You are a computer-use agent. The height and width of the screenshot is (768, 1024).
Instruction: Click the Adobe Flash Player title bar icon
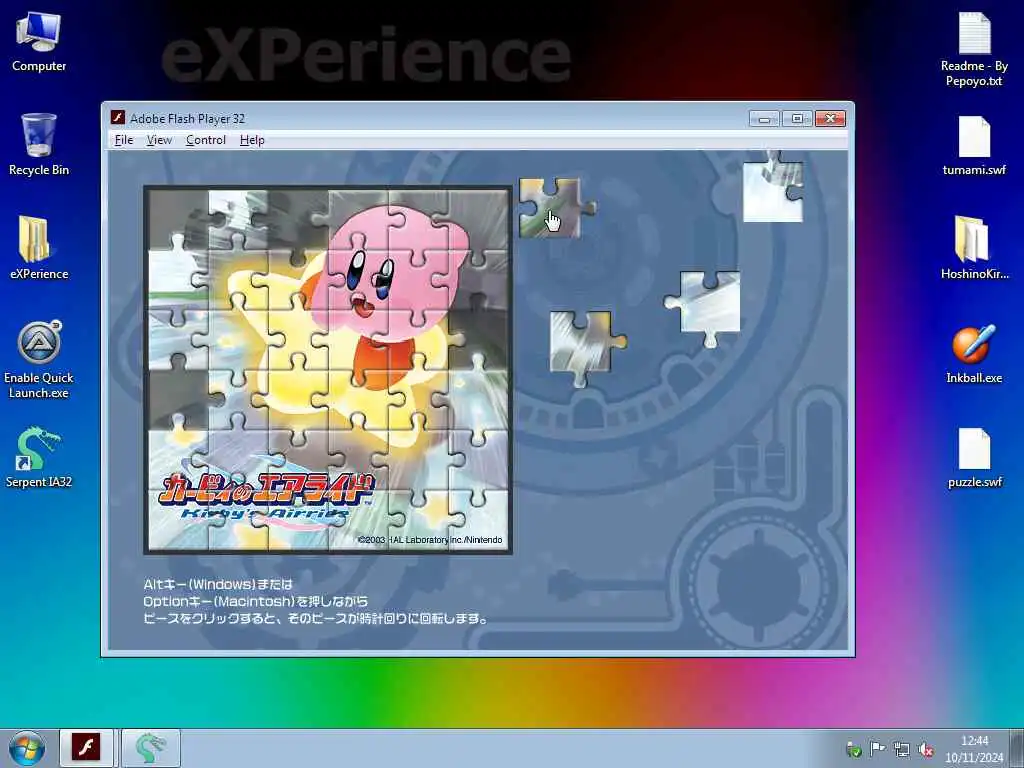click(118, 118)
